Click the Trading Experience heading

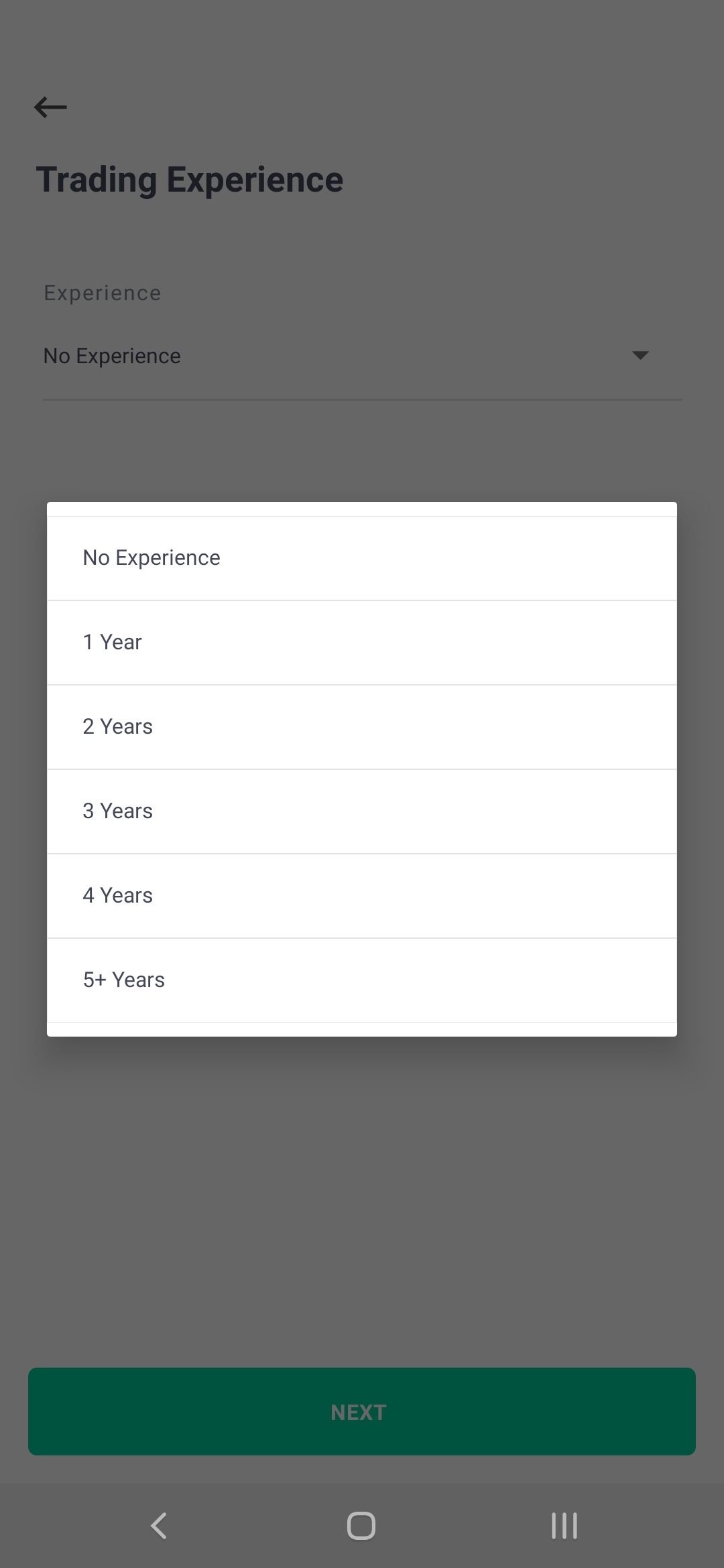(x=190, y=180)
